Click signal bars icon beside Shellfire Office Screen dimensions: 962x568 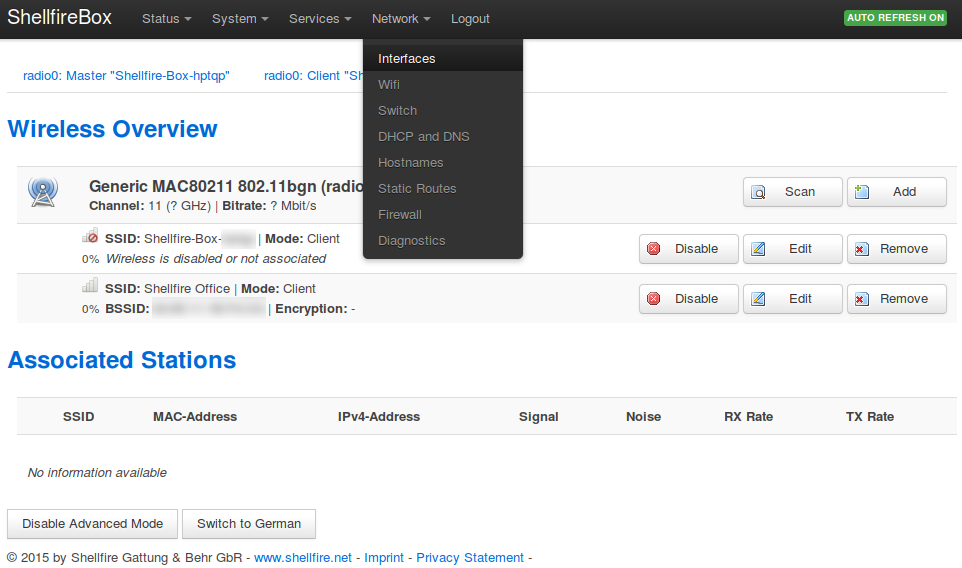(90, 286)
